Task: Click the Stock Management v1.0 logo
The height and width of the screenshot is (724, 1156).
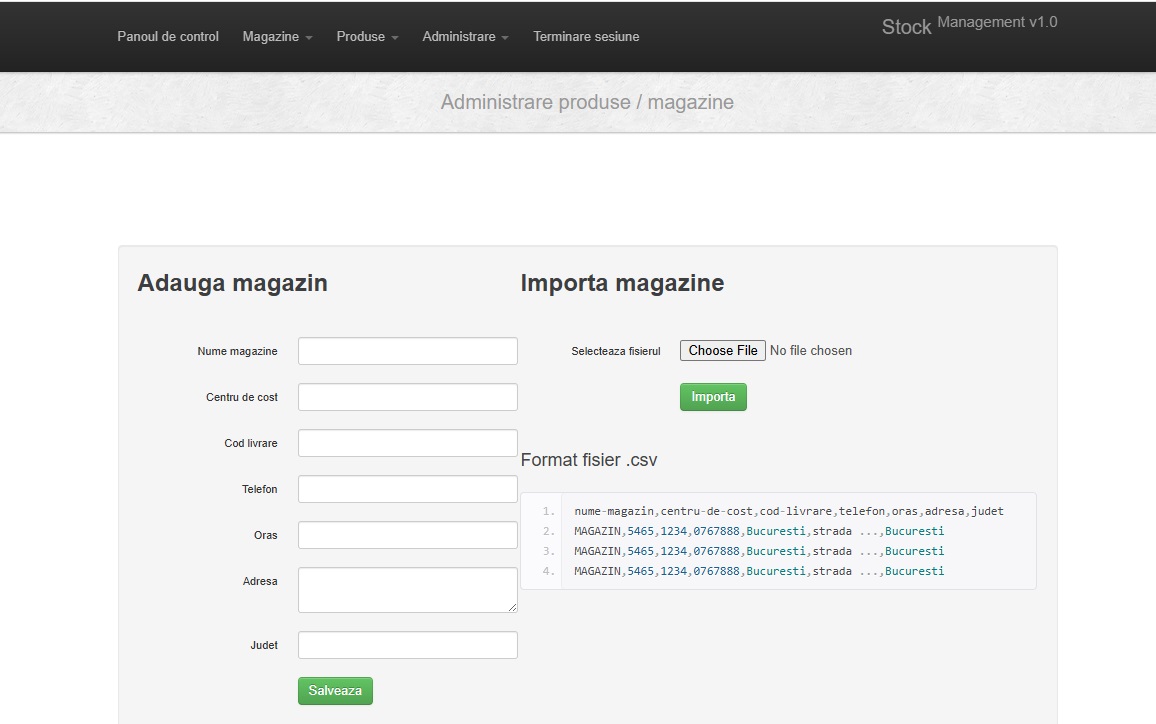Action: click(x=968, y=26)
